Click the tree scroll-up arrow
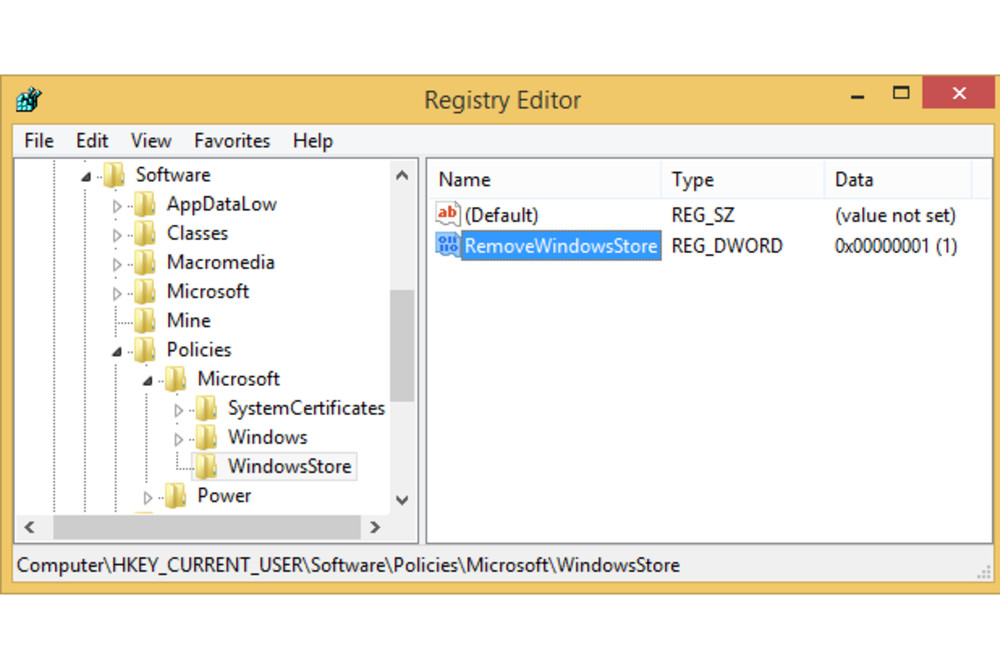The image size is (1000, 669). (402, 175)
